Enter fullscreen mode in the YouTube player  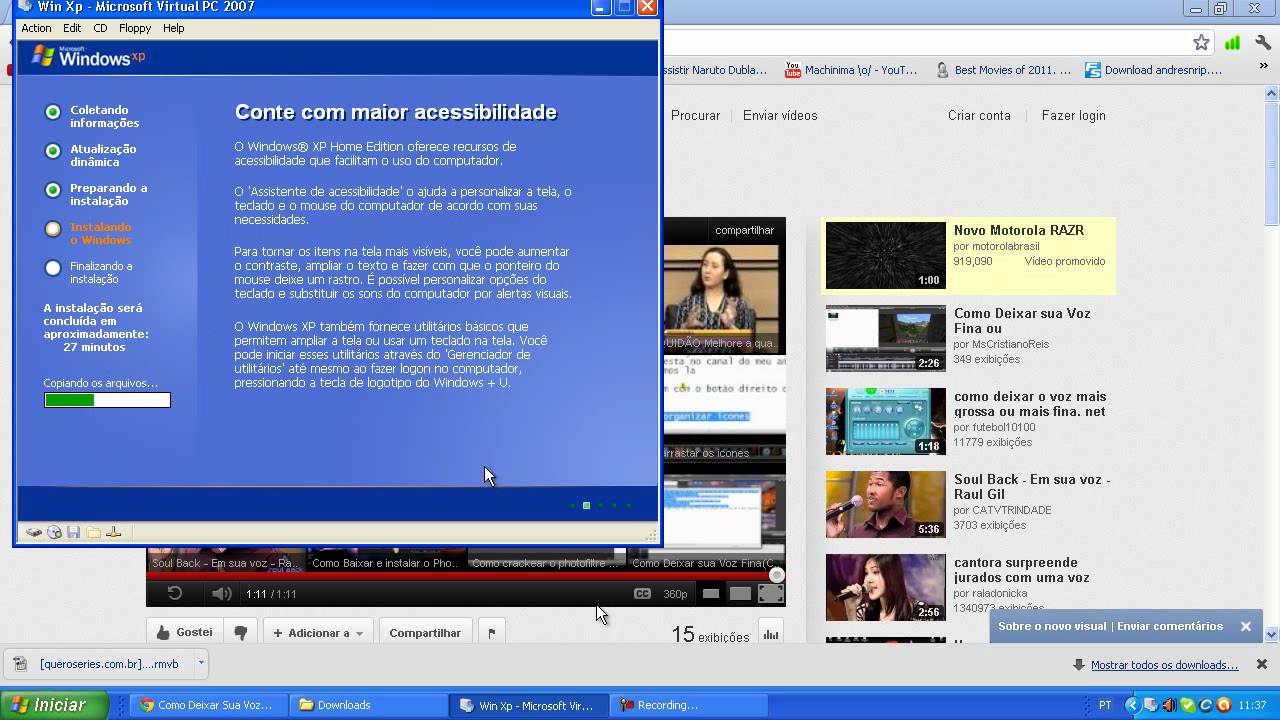tap(771, 594)
